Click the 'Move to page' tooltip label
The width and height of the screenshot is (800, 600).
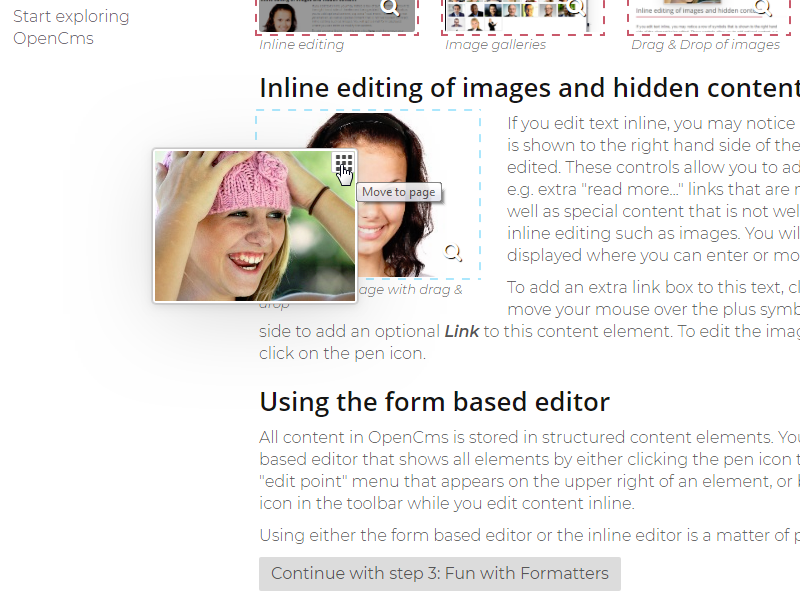click(x=399, y=191)
